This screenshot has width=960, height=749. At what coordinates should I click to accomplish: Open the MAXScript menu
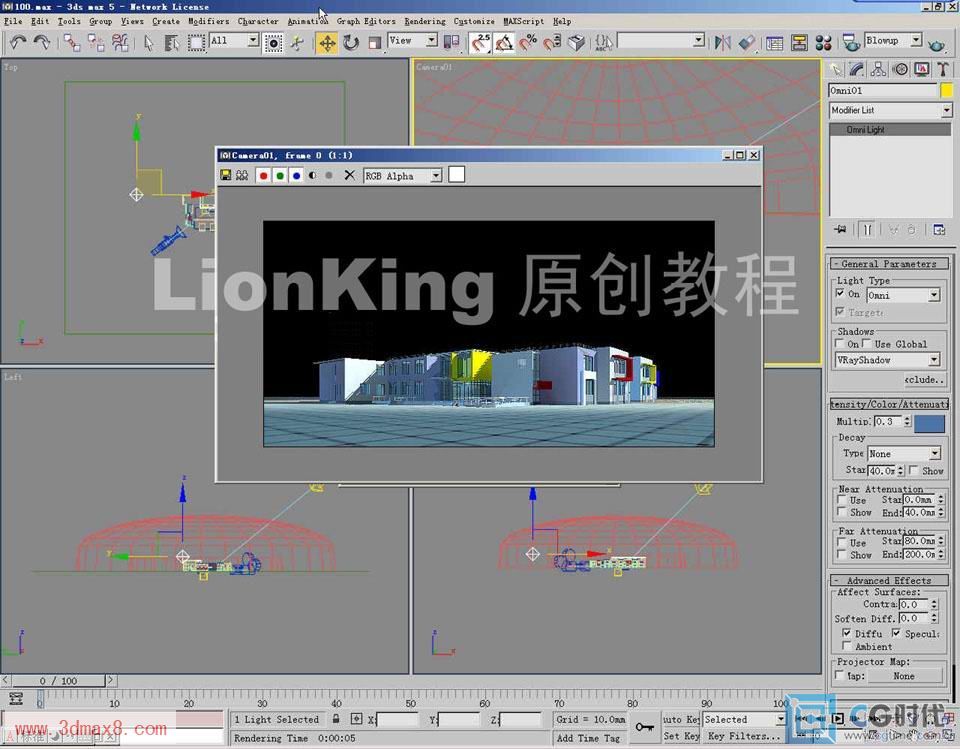(x=523, y=21)
